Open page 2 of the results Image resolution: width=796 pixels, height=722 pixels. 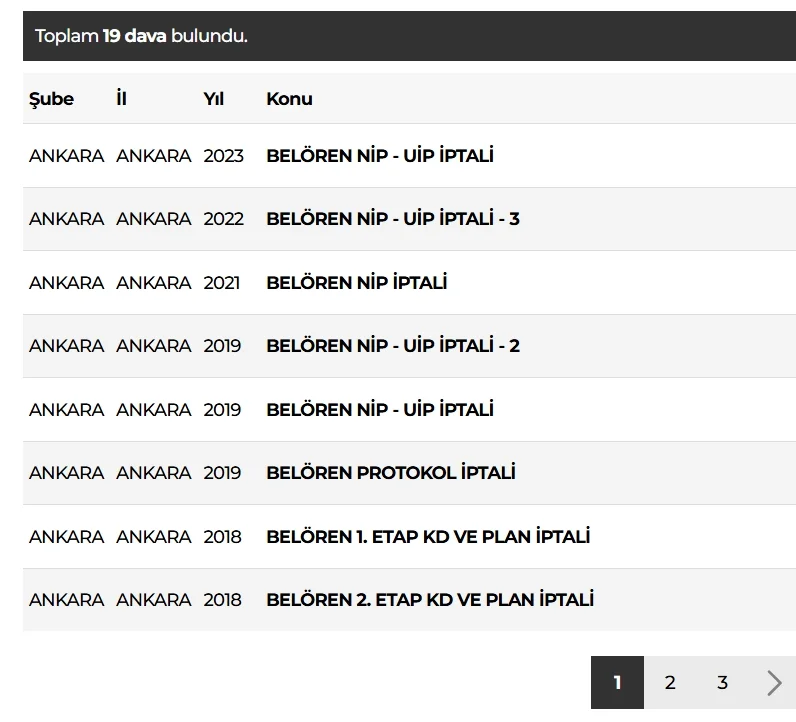coord(670,683)
